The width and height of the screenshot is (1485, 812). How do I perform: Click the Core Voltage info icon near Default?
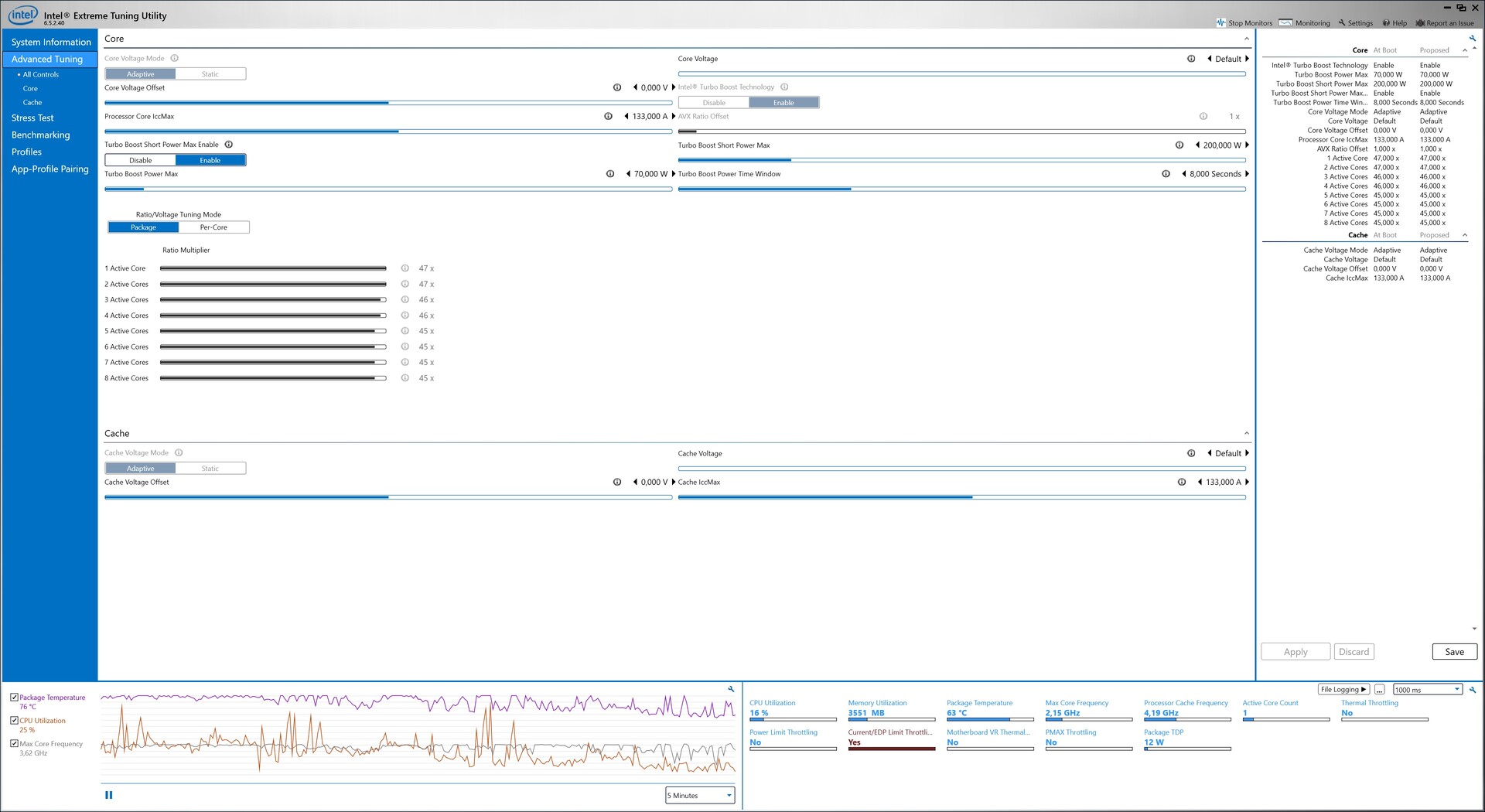1191,59
